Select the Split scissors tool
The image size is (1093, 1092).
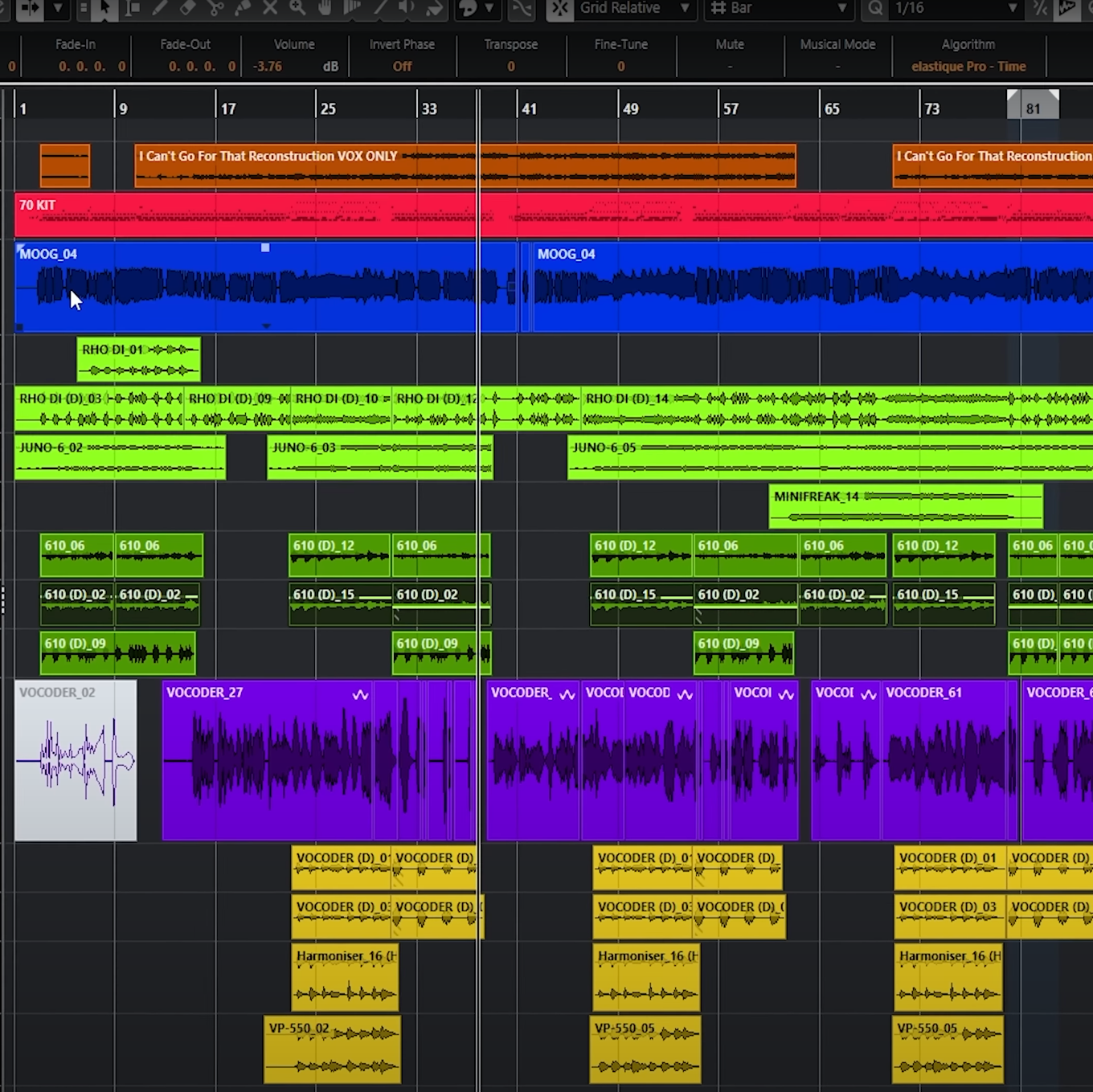(215, 8)
